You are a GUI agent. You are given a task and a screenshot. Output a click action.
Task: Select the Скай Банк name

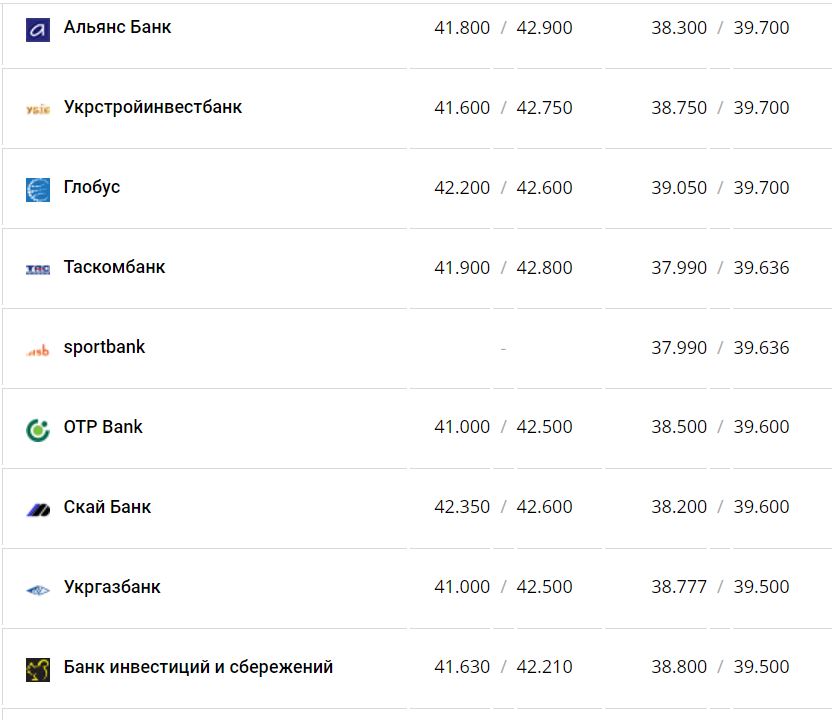(107, 507)
